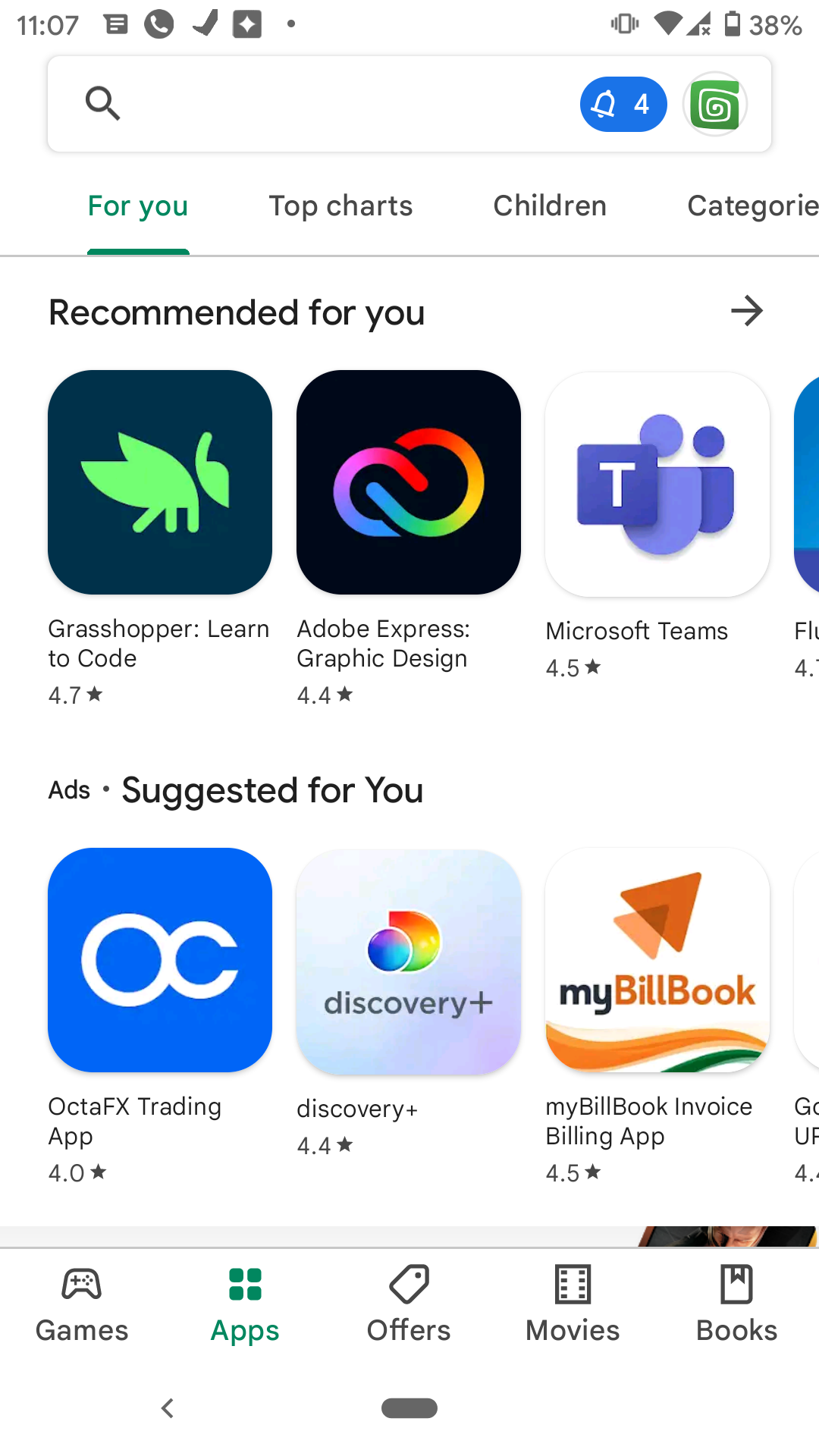Select the discovery+ app icon

click(x=409, y=962)
